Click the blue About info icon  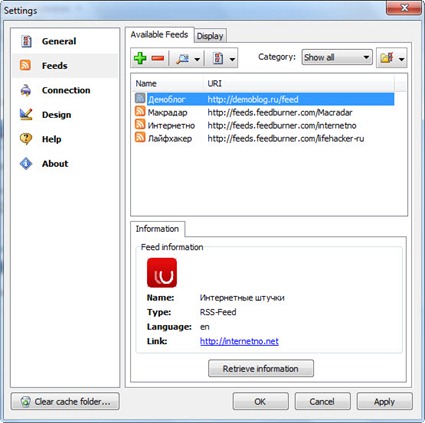coord(26,163)
